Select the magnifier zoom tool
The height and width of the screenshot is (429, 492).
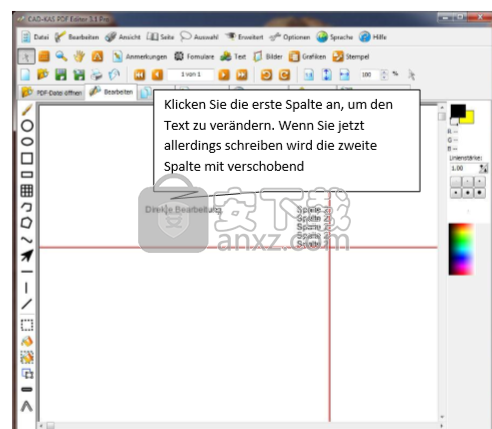coord(61,56)
